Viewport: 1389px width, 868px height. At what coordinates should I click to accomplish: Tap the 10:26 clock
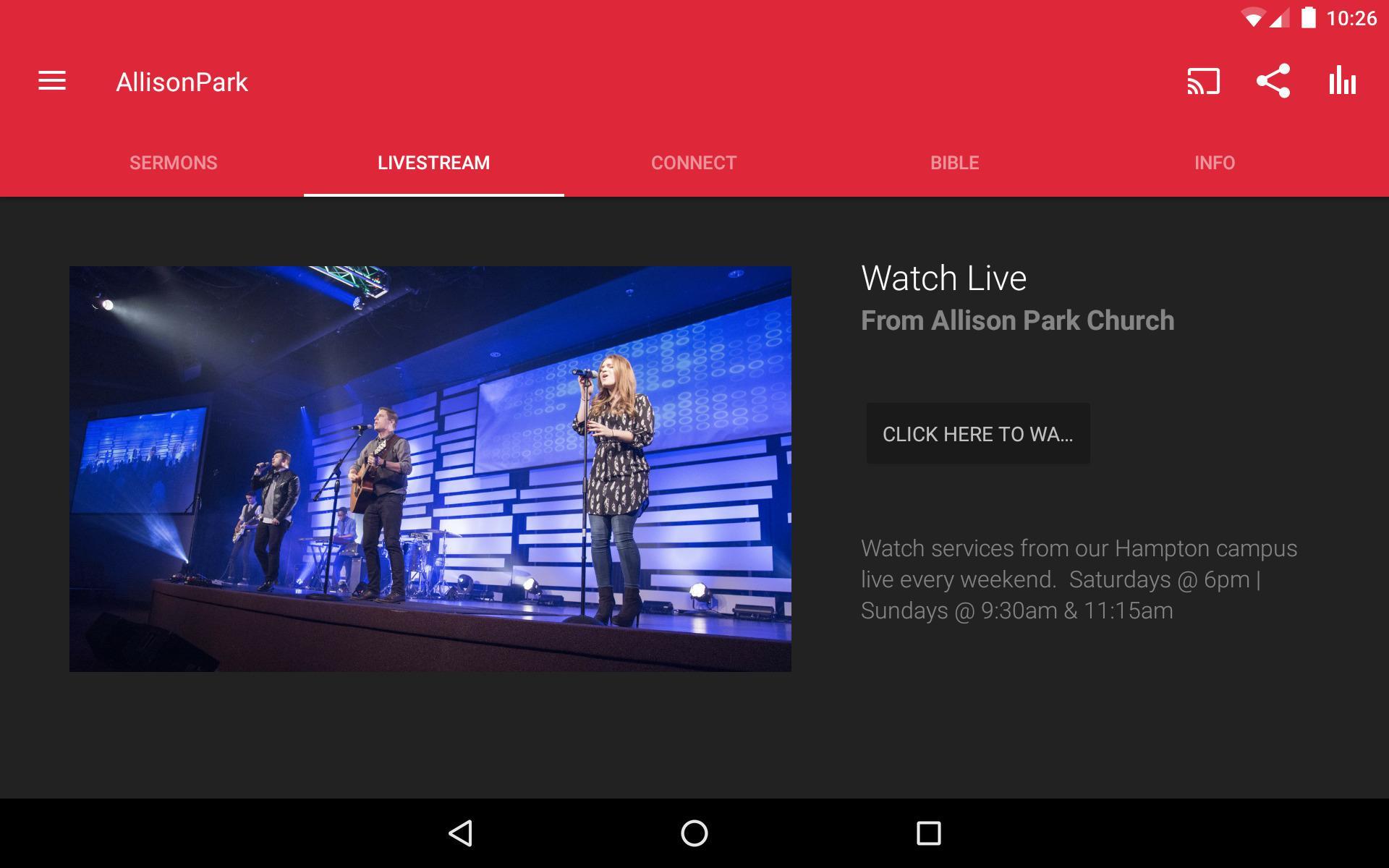point(1351,18)
